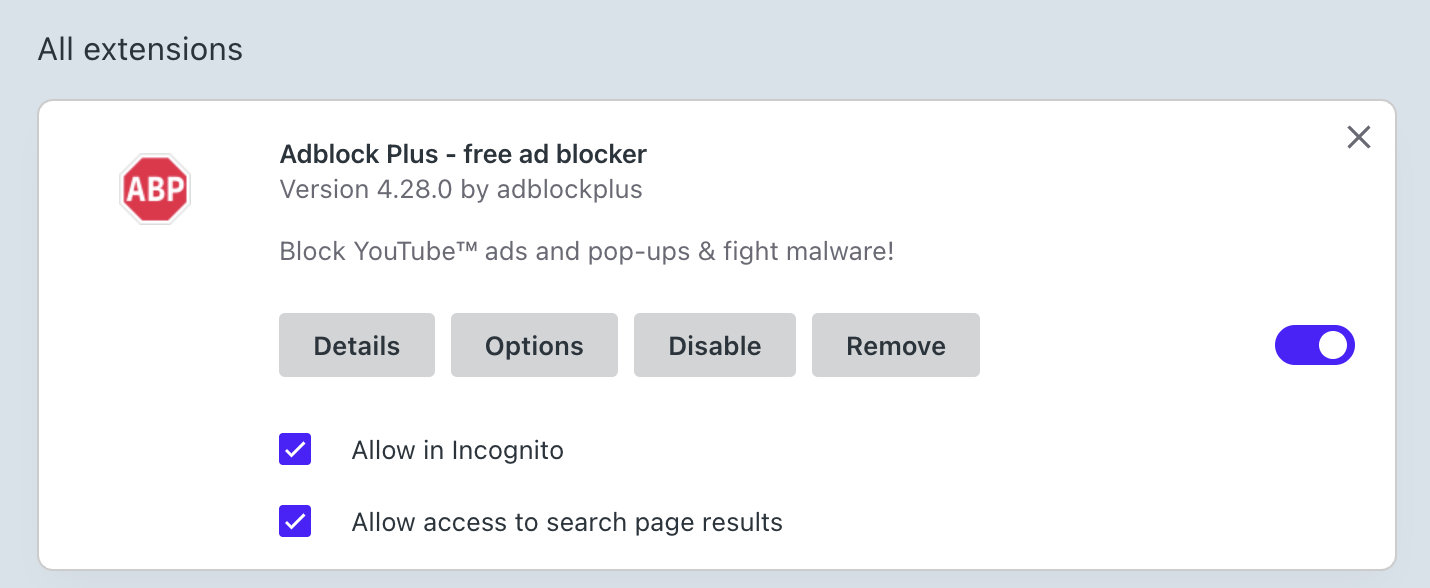Open Details for Adblock Plus
The height and width of the screenshot is (588, 1430).
coord(356,345)
